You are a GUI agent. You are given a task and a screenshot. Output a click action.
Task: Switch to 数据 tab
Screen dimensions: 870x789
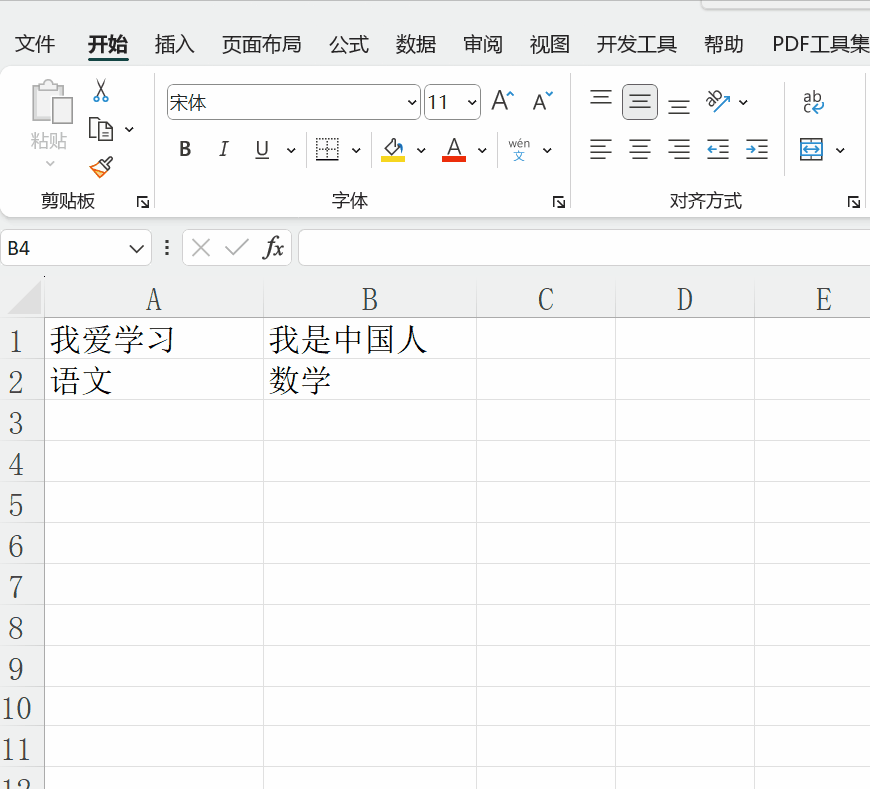416,44
